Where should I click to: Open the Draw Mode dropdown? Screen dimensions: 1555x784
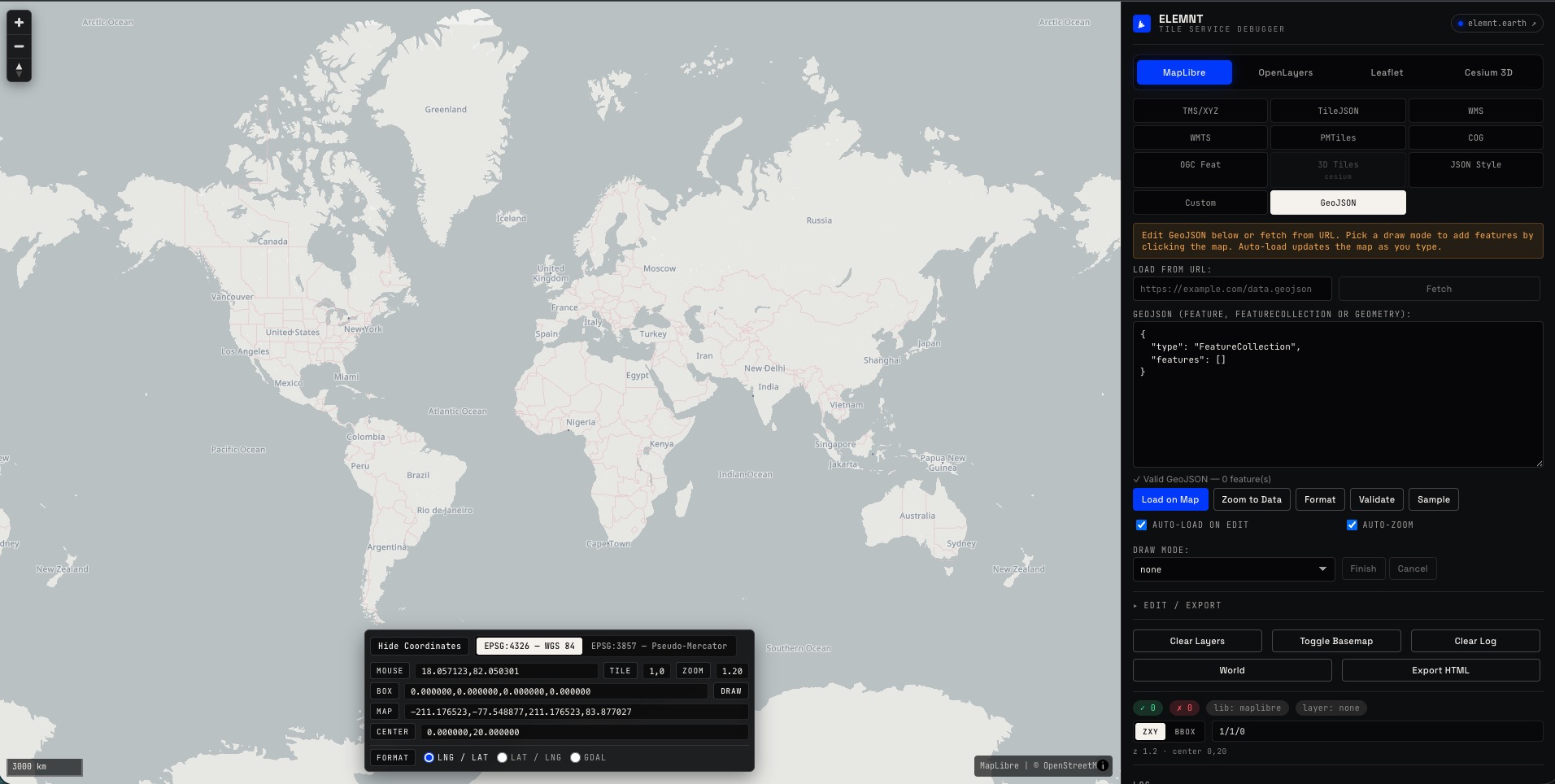(x=1234, y=569)
